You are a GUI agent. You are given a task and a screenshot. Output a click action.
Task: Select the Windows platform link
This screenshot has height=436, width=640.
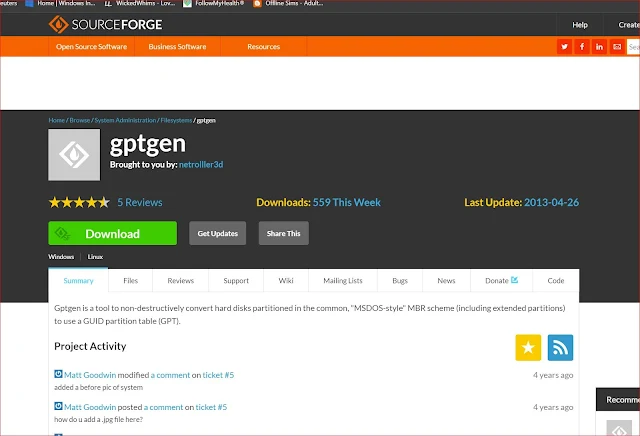click(x=61, y=257)
